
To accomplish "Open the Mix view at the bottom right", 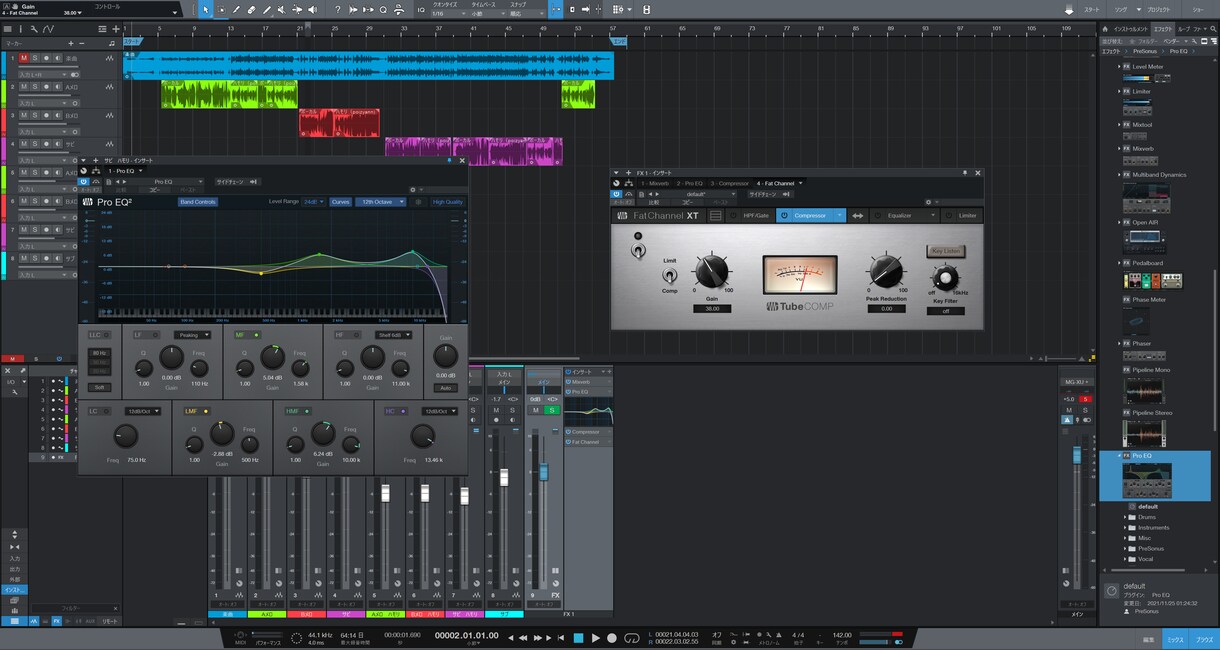I will point(1175,638).
